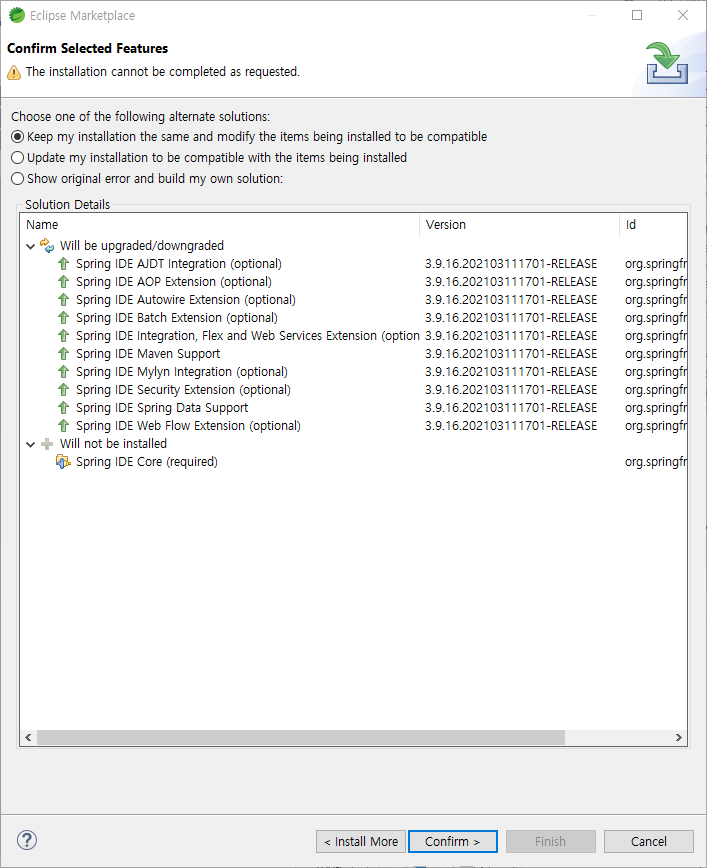Go back with the Install More button

361,841
